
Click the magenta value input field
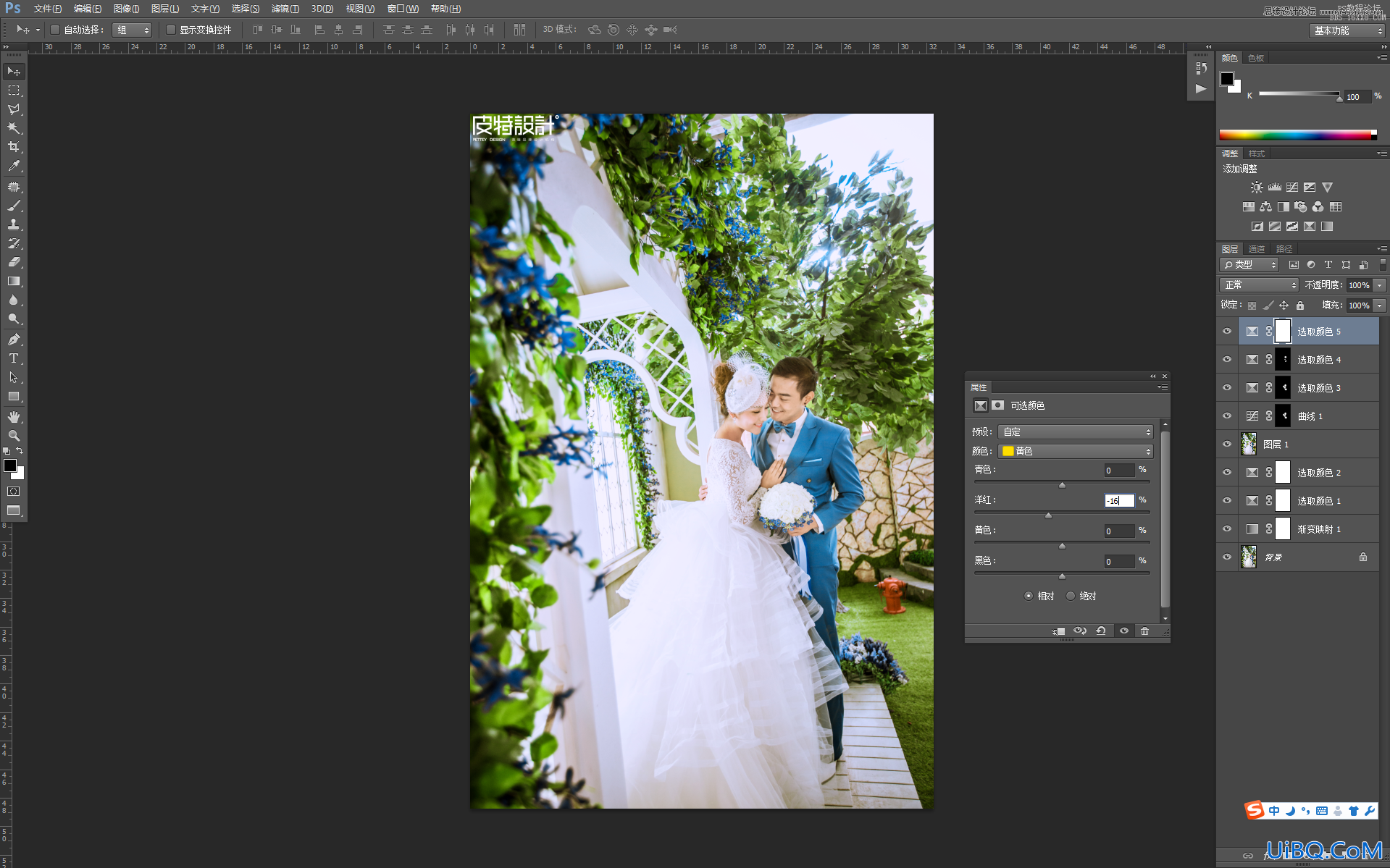(x=1119, y=501)
